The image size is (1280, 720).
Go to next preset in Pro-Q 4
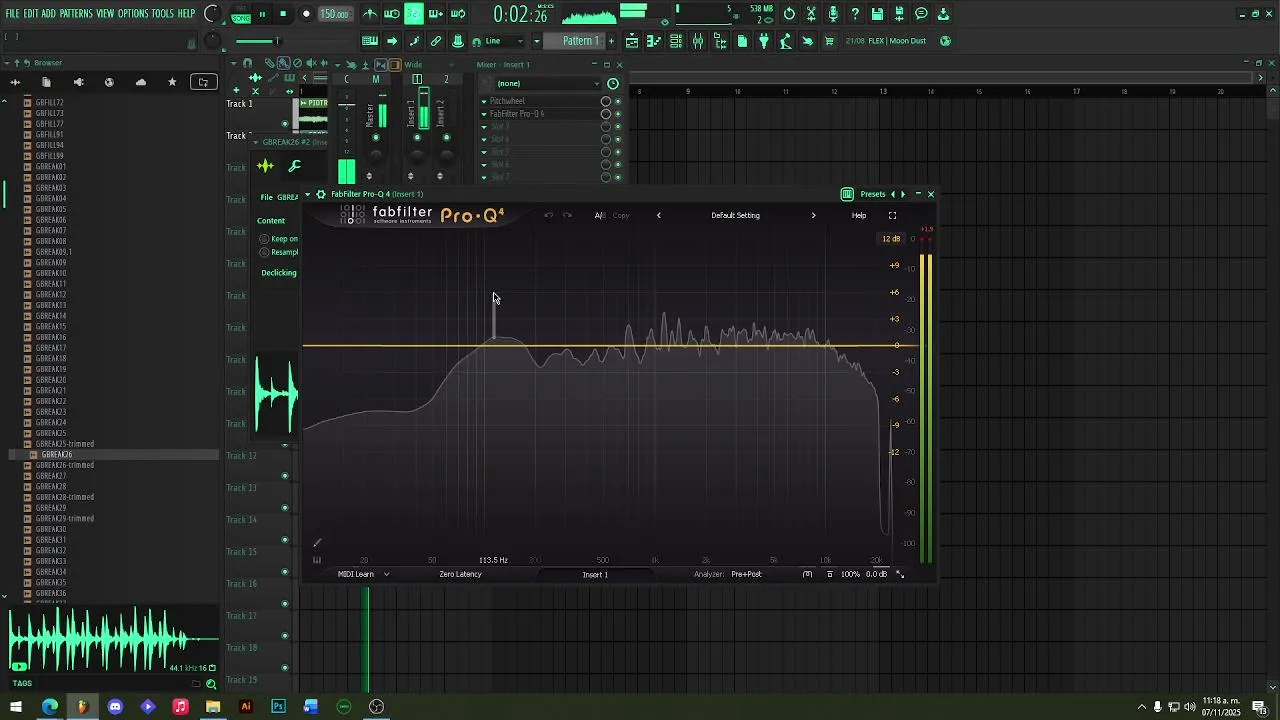click(x=813, y=215)
